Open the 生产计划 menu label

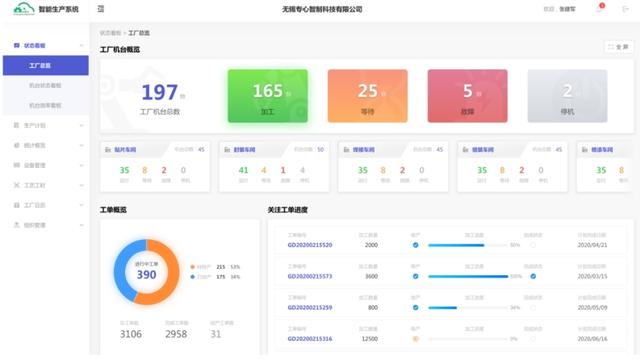pos(34,125)
